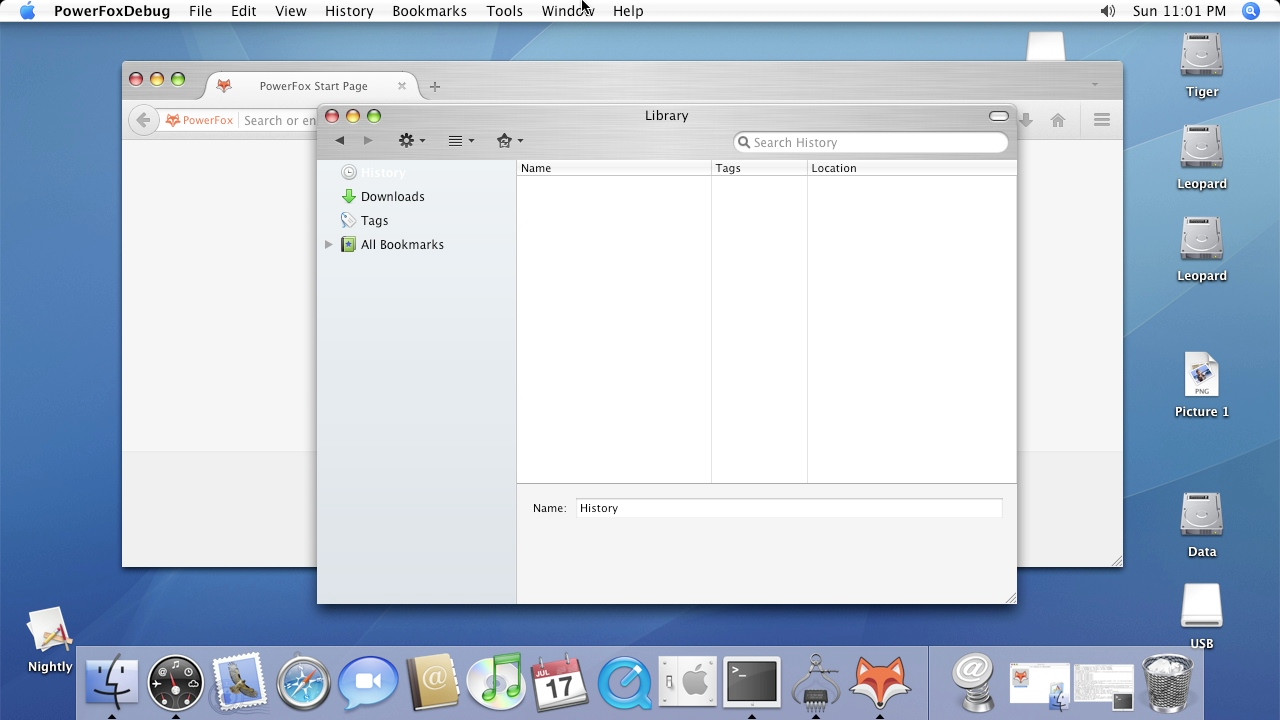Open Safari from the Dock
Screen dimensions: 1280x720
tap(303, 682)
